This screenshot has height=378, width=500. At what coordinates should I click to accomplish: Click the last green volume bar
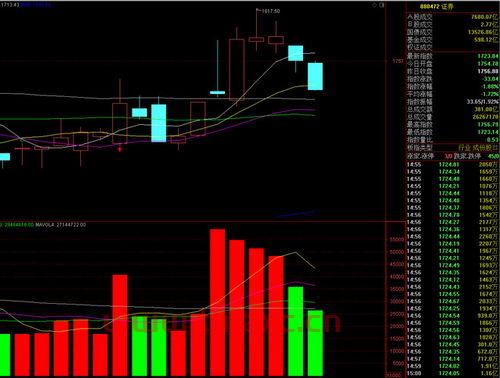click(315, 343)
